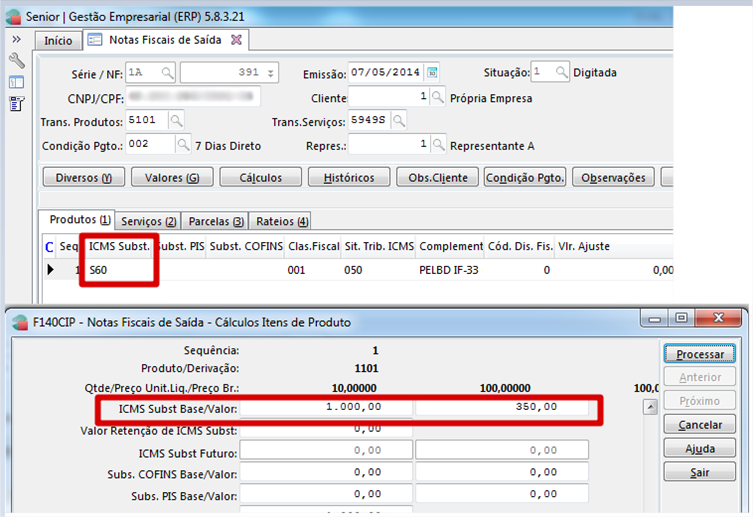The image size is (753, 517).
Task: Switch to the Parcelas (3) tab
Action: click(216, 221)
